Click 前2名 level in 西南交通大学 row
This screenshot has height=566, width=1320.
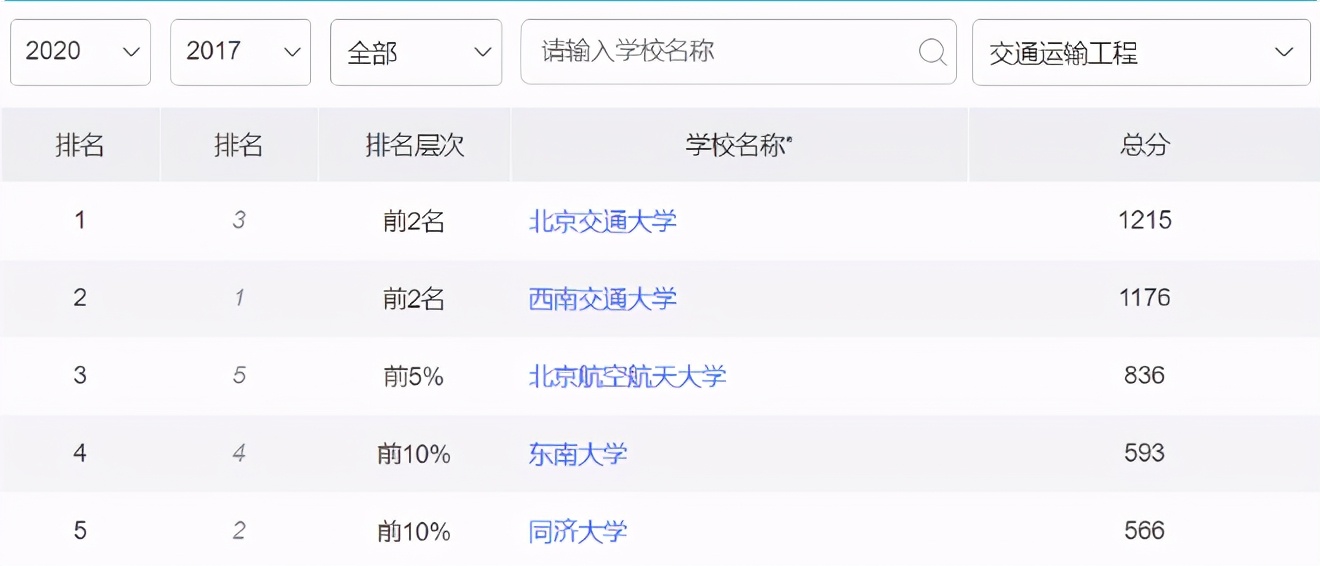pyautogui.click(x=414, y=298)
